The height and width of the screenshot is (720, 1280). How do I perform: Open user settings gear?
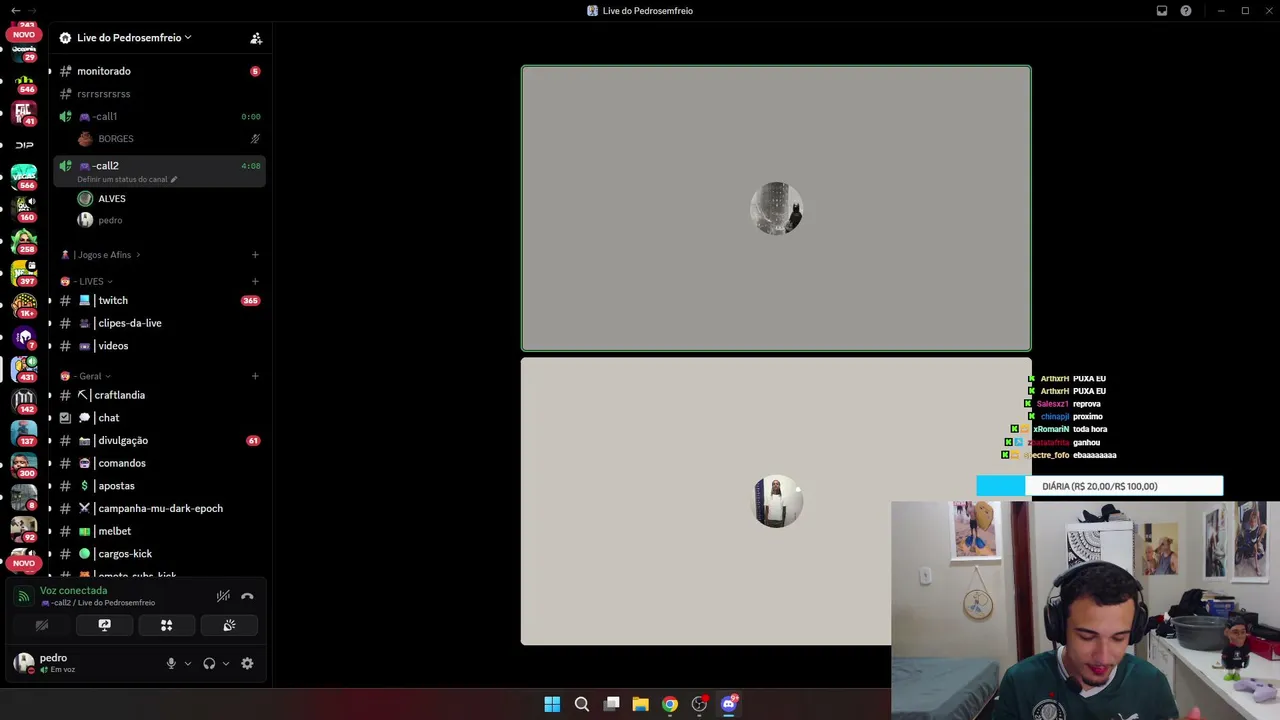click(x=247, y=663)
